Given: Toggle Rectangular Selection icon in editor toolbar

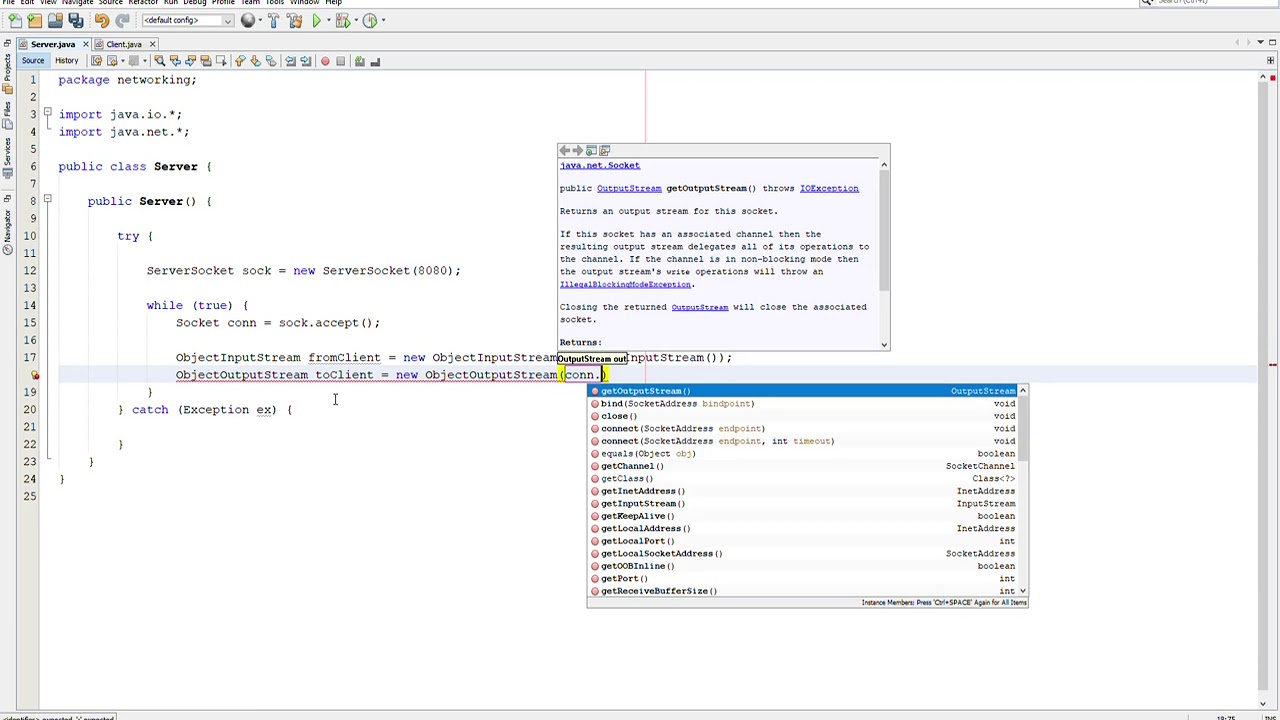Looking at the screenshot, I should click(x=221, y=61).
